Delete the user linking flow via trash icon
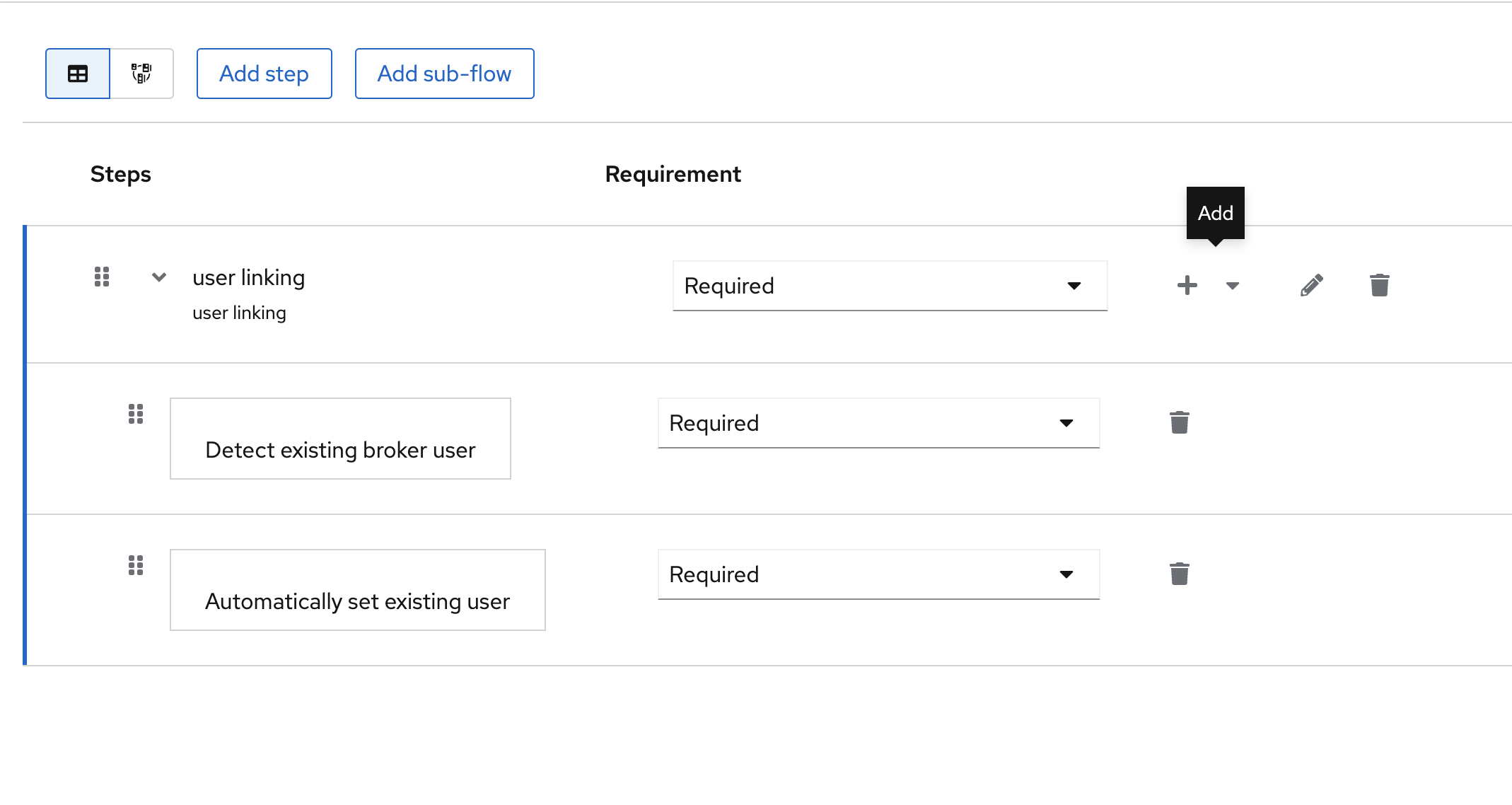Screen dimensions: 1512x805 pyautogui.click(x=1379, y=285)
